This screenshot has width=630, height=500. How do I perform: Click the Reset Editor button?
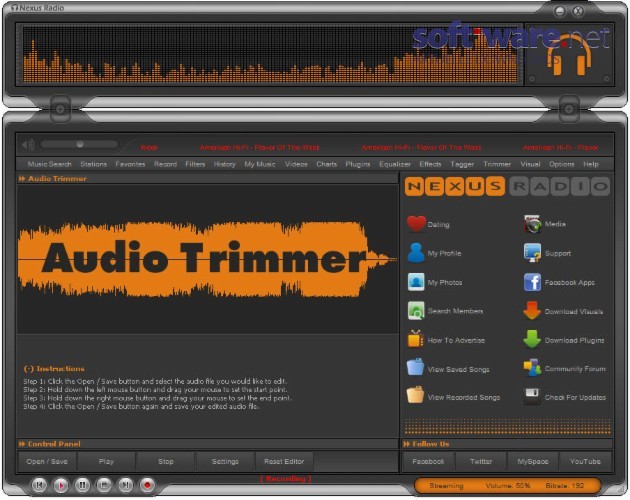284,461
